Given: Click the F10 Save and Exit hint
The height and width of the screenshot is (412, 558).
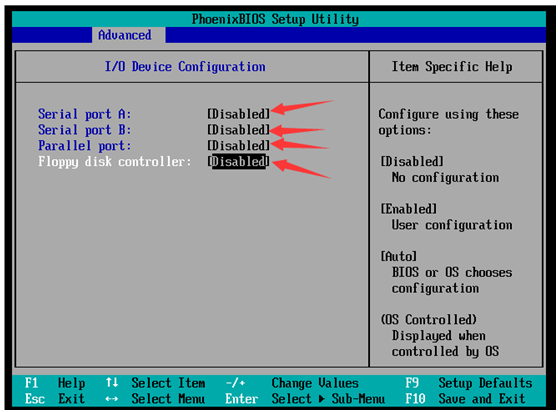Looking at the screenshot, I should [x=465, y=399].
